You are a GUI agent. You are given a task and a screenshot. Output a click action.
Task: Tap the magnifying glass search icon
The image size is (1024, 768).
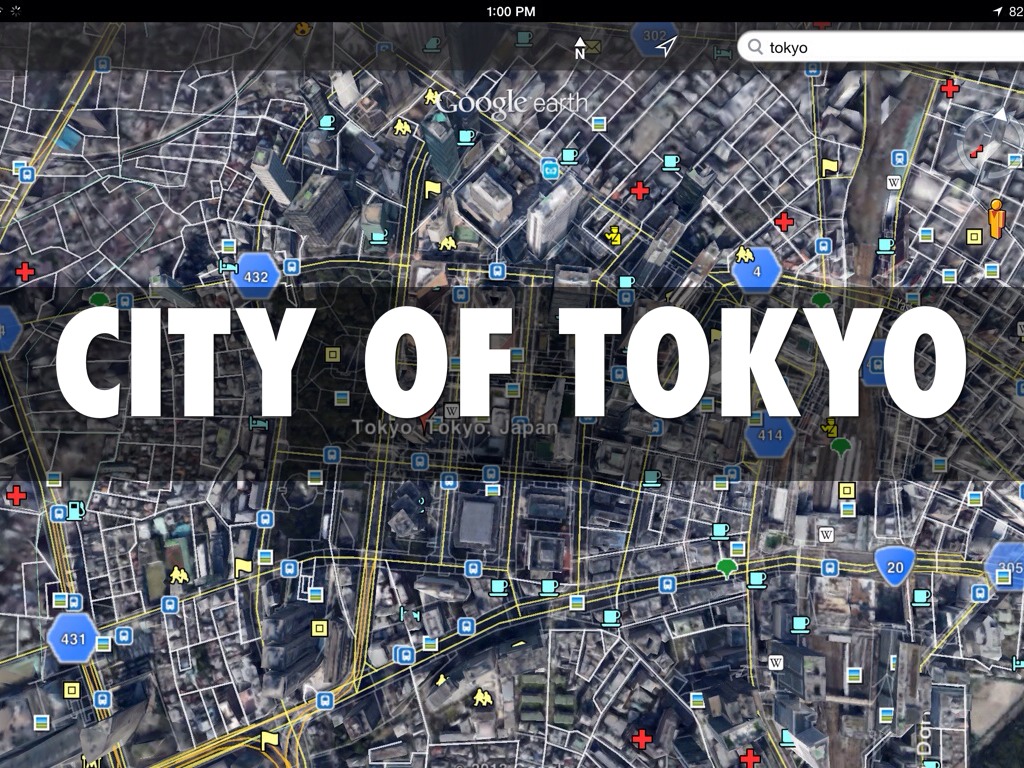tap(755, 47)
